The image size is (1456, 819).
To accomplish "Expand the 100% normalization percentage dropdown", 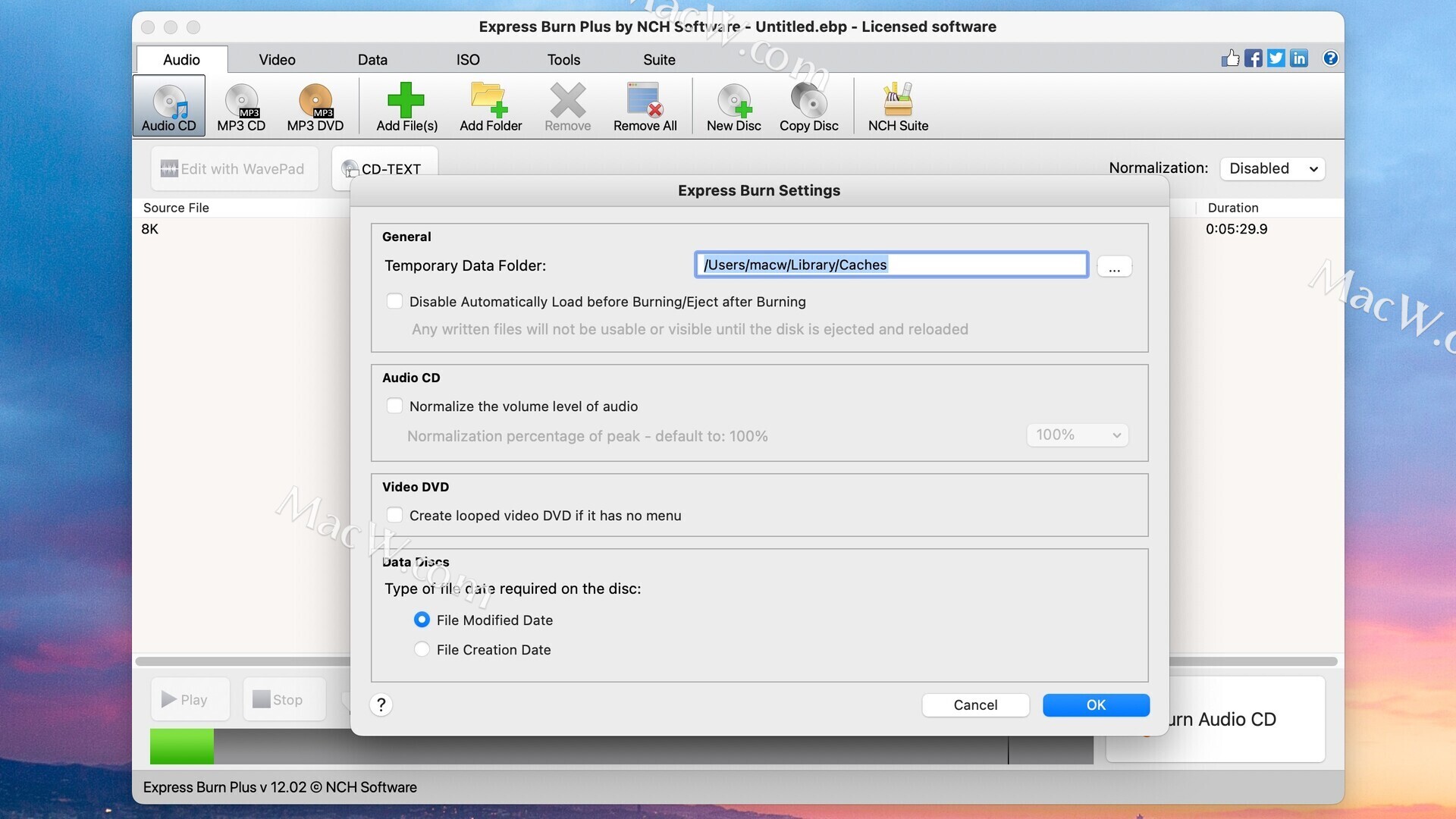I will [1077, 435].
